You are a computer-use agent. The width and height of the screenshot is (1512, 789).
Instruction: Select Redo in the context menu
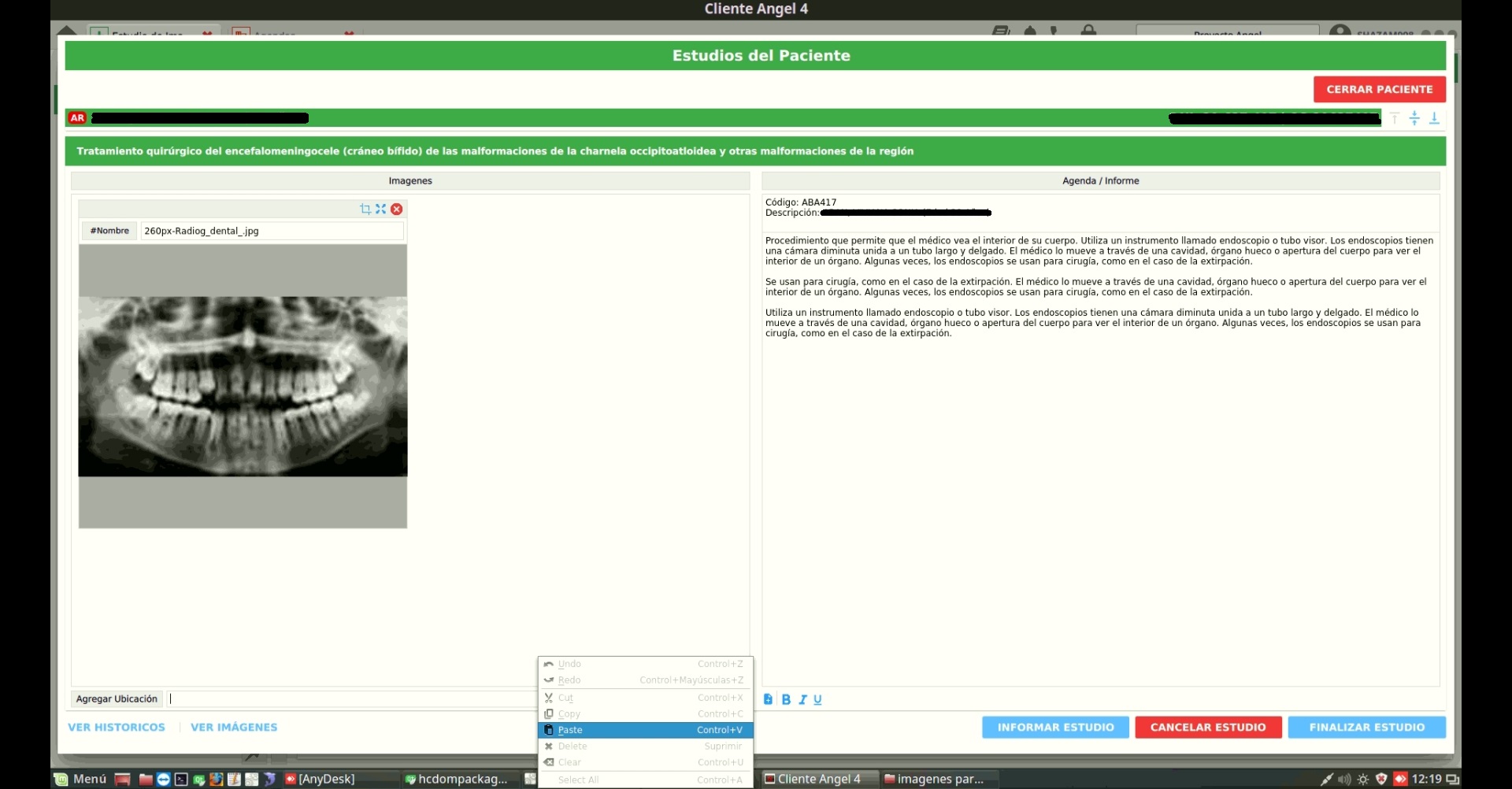pyautogui.click(x=646, y=680)
